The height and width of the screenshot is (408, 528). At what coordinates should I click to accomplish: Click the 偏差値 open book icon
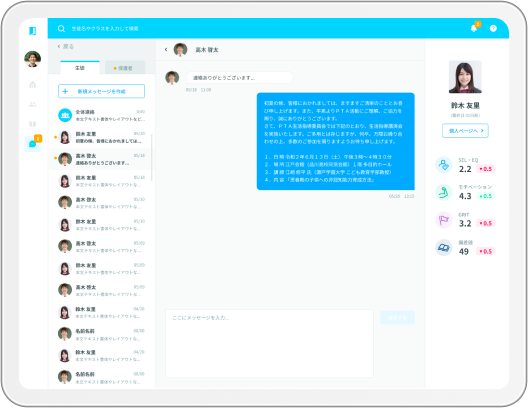tap(444, 248)
